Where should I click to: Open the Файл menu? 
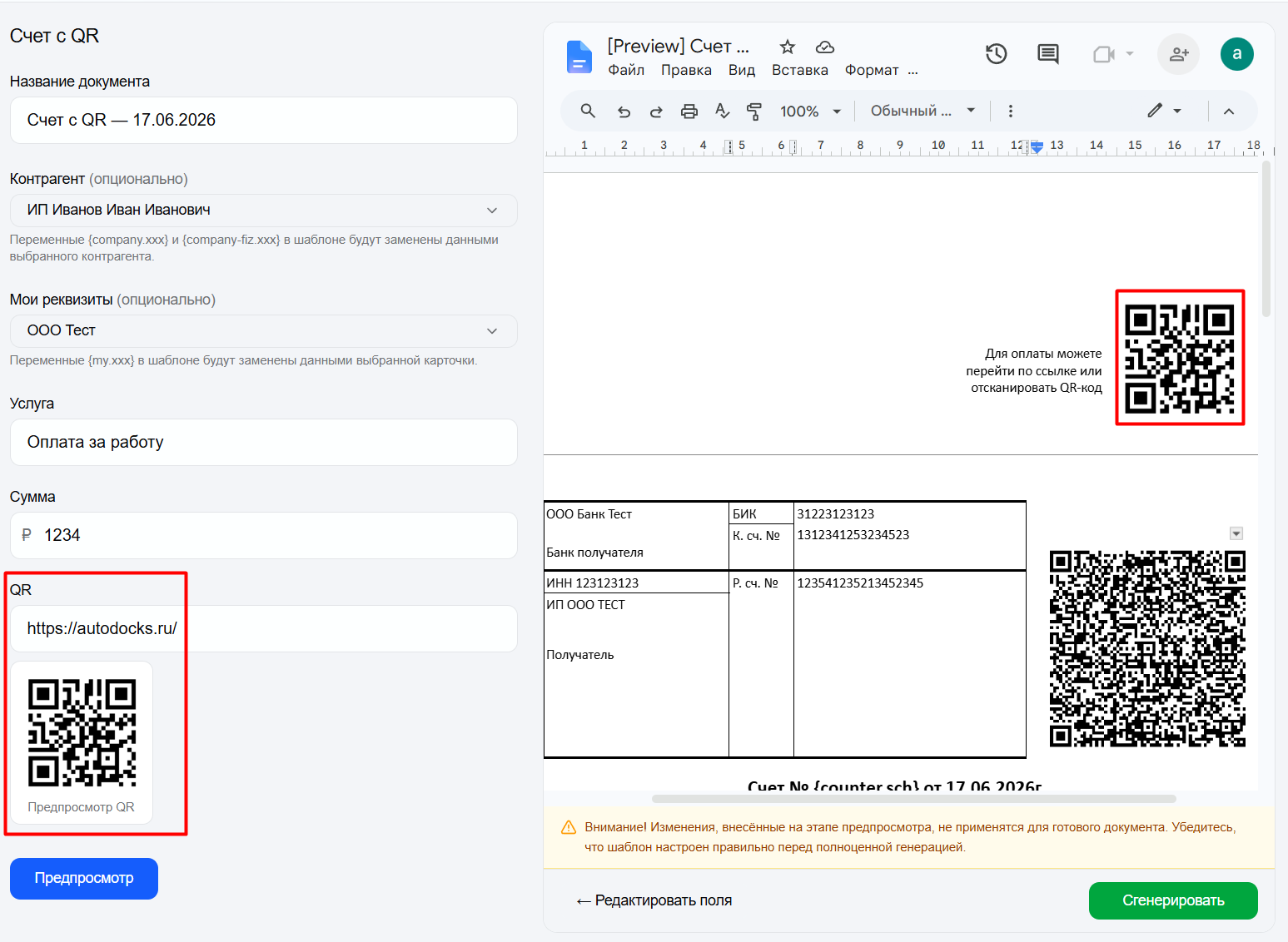tap(626, 70)
